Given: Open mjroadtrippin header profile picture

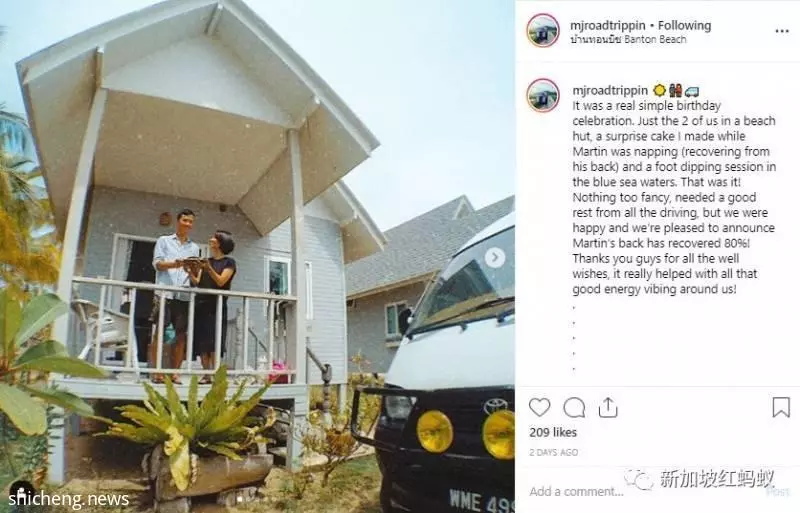Looking at the screenshot, I should [x=543, y=31].
